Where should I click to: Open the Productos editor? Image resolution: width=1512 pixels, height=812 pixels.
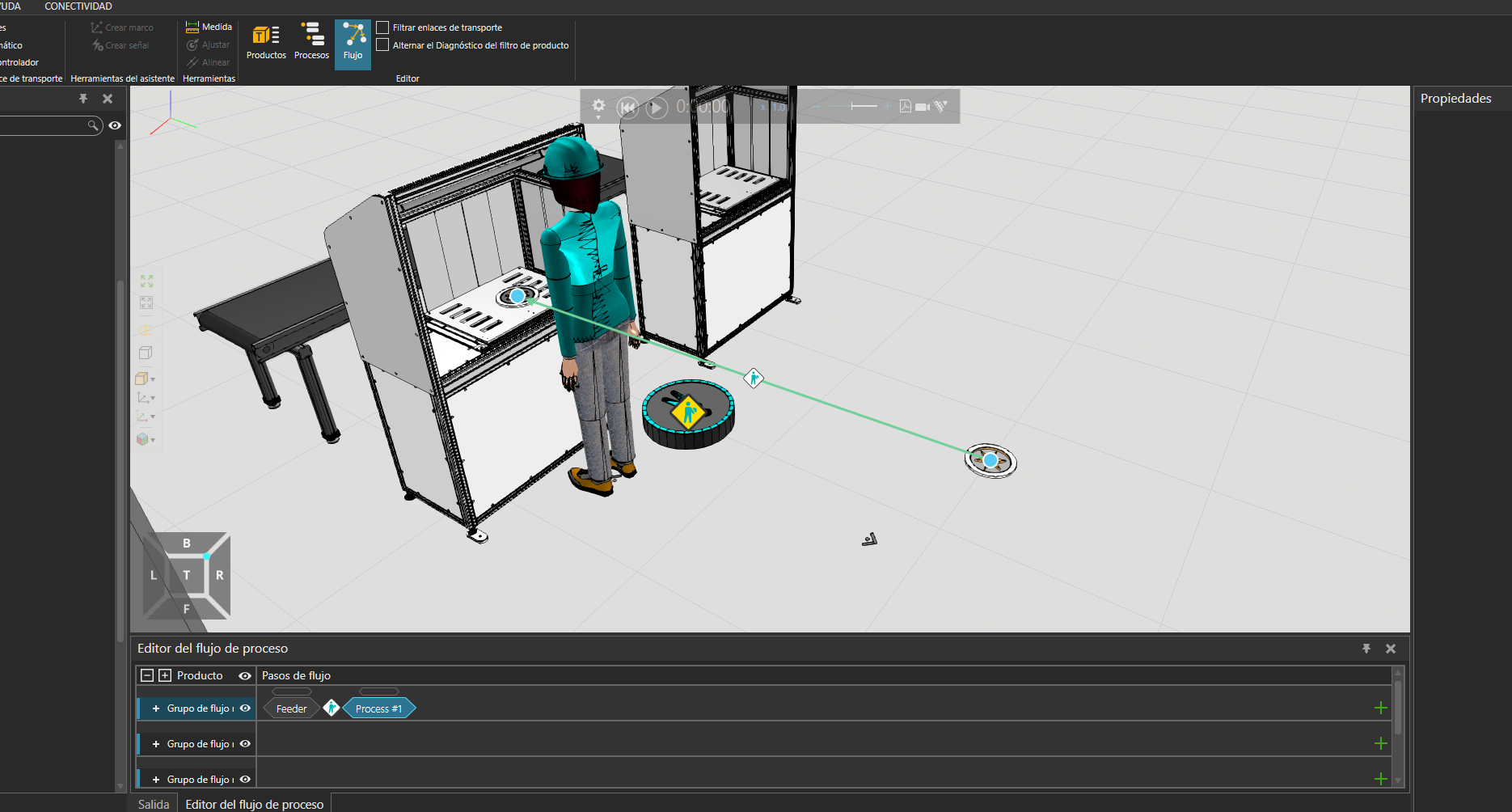(x=266, y=42)
